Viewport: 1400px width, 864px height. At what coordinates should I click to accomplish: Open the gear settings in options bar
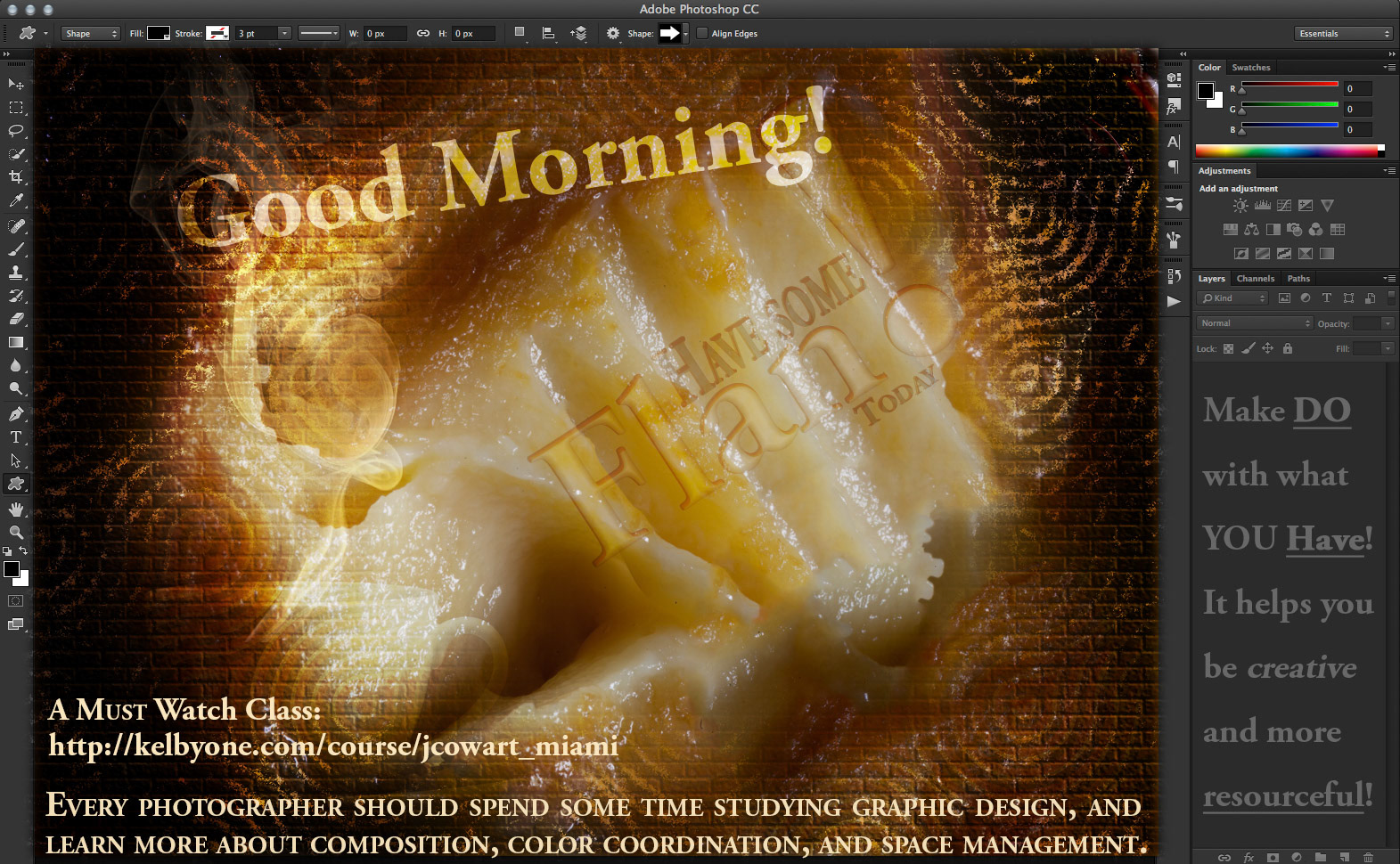point(613,33)
